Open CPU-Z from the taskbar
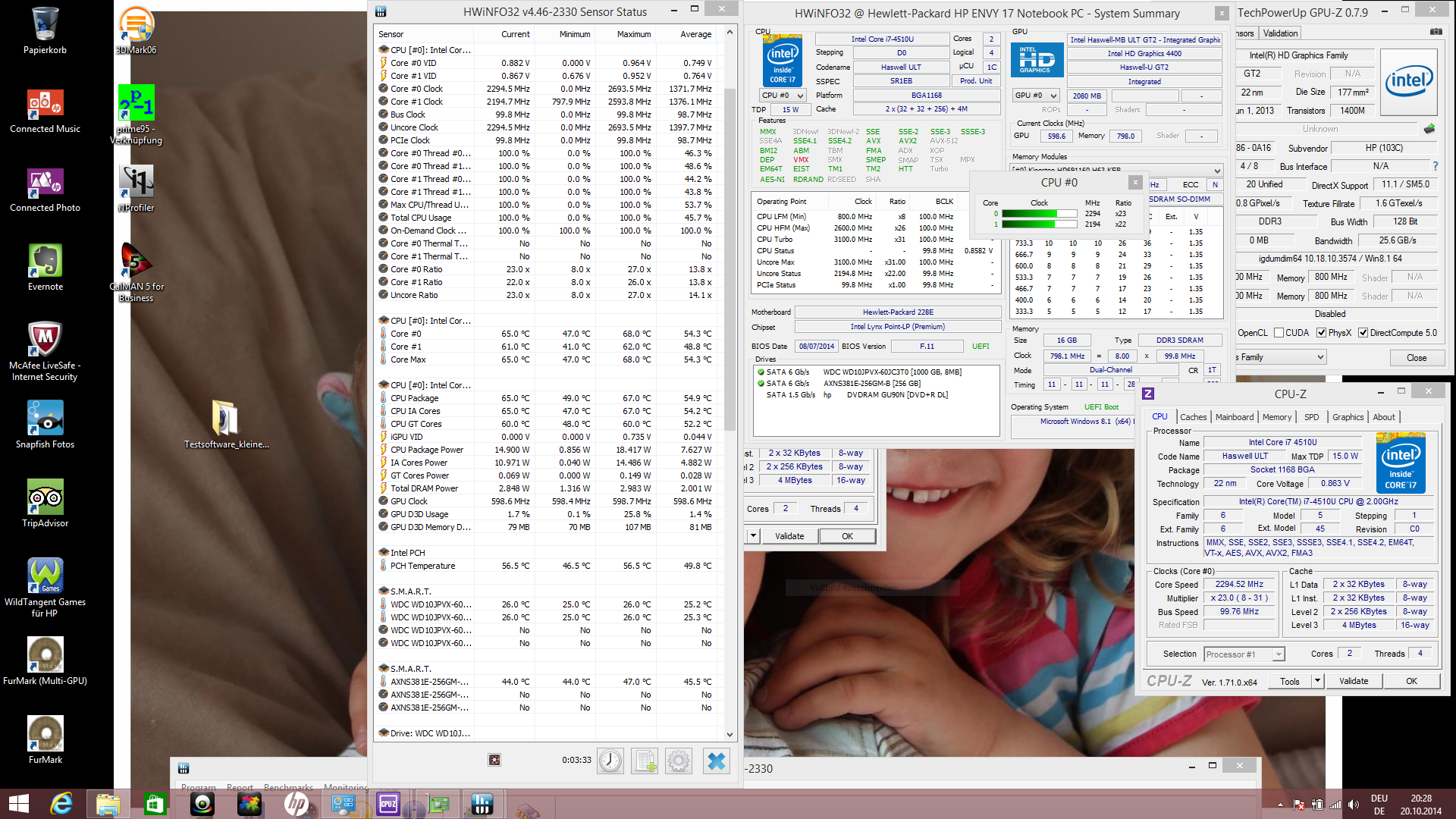The image size is (1456, 819). pos(388,804)
